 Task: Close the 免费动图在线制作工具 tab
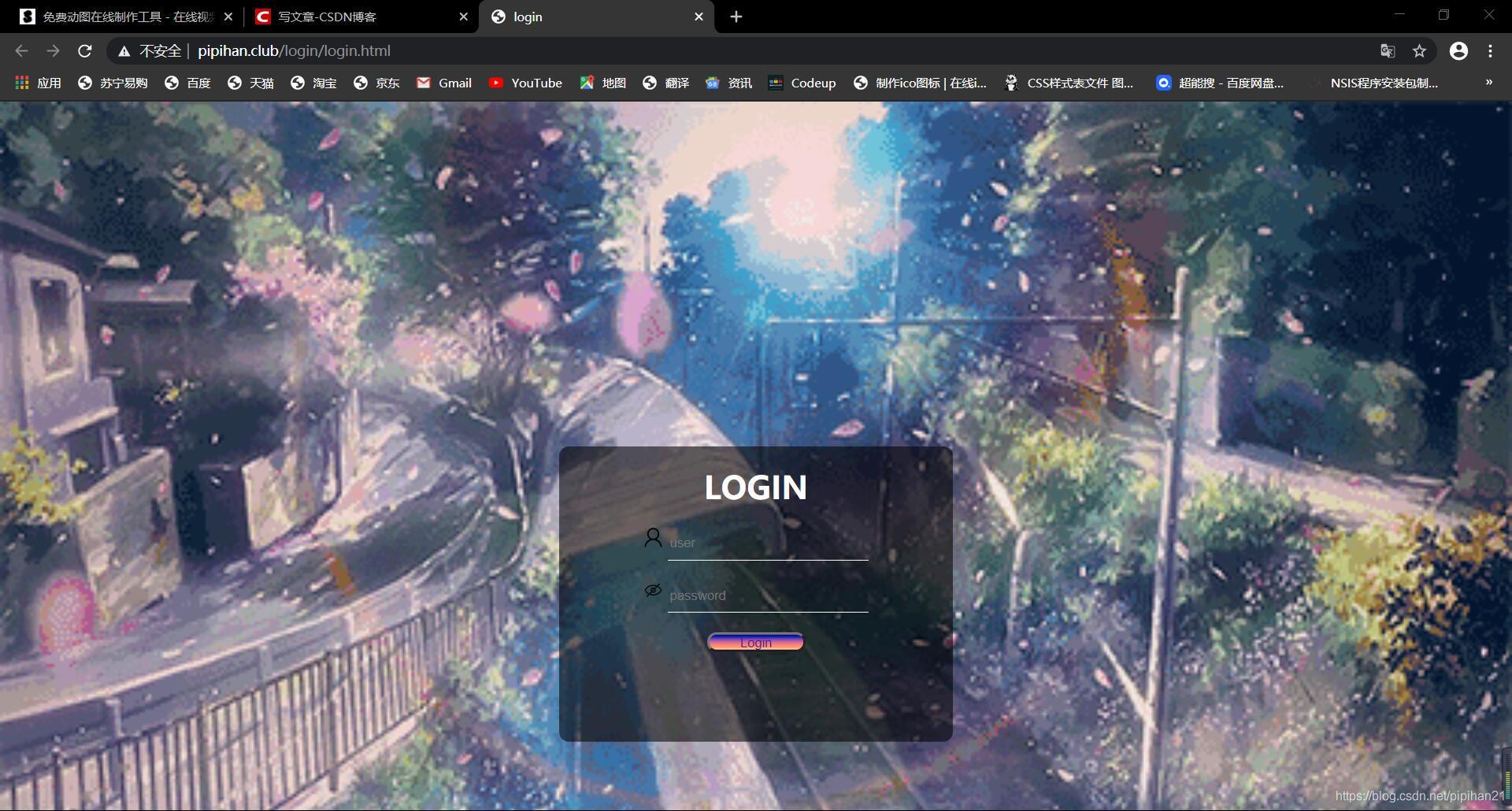coord(228,17)
